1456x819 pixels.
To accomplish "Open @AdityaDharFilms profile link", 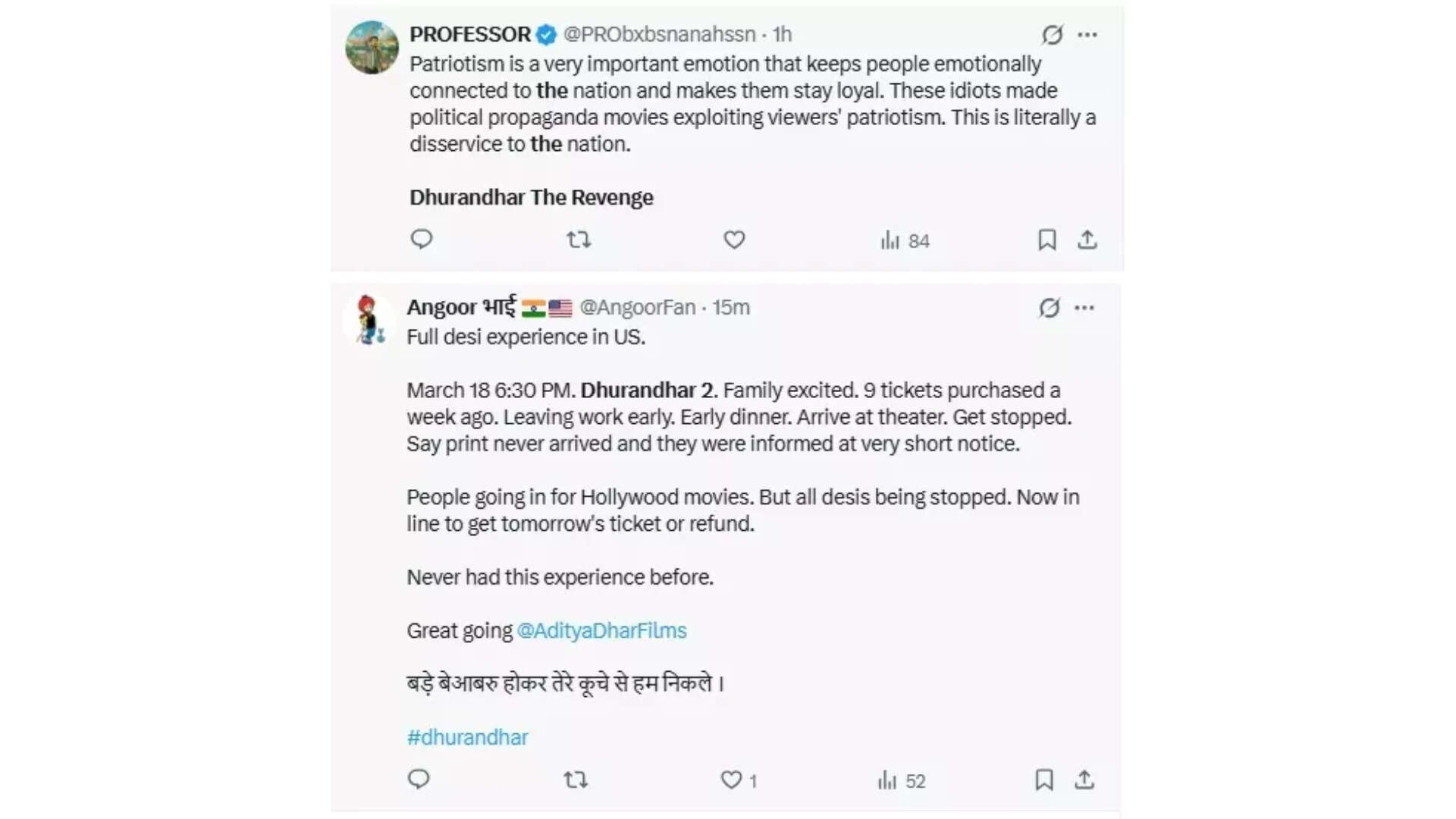I will pyautogui.click(x=601, y=629).
